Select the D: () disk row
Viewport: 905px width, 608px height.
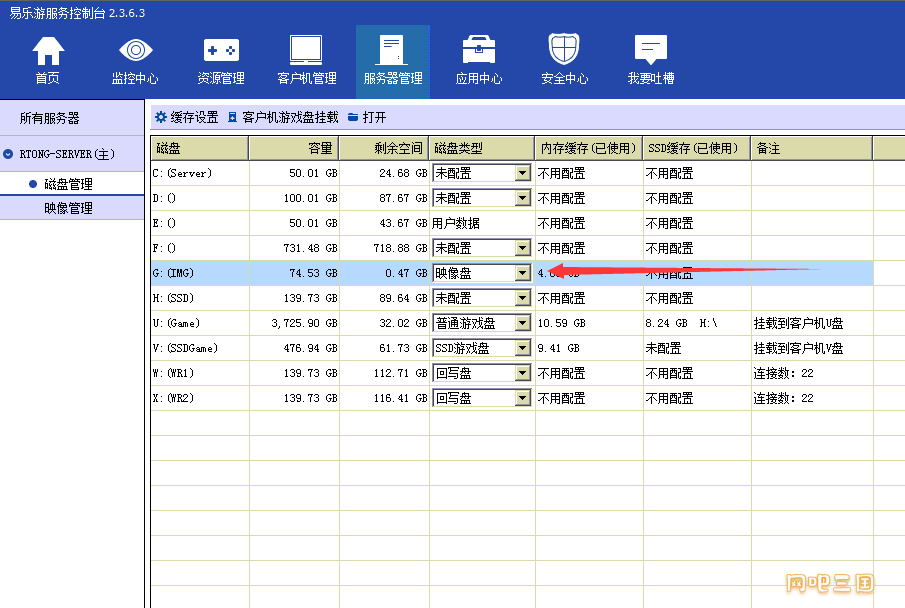512,198
